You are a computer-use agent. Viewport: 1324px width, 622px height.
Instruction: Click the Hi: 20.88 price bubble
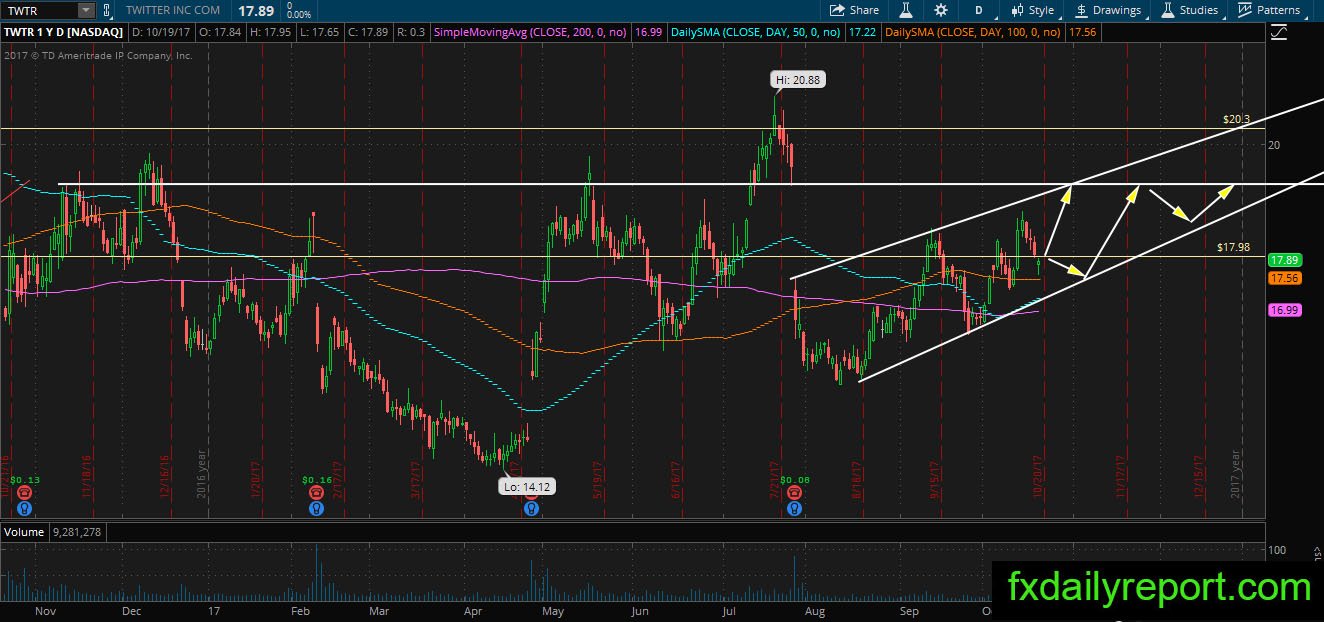tap(798, 80)
